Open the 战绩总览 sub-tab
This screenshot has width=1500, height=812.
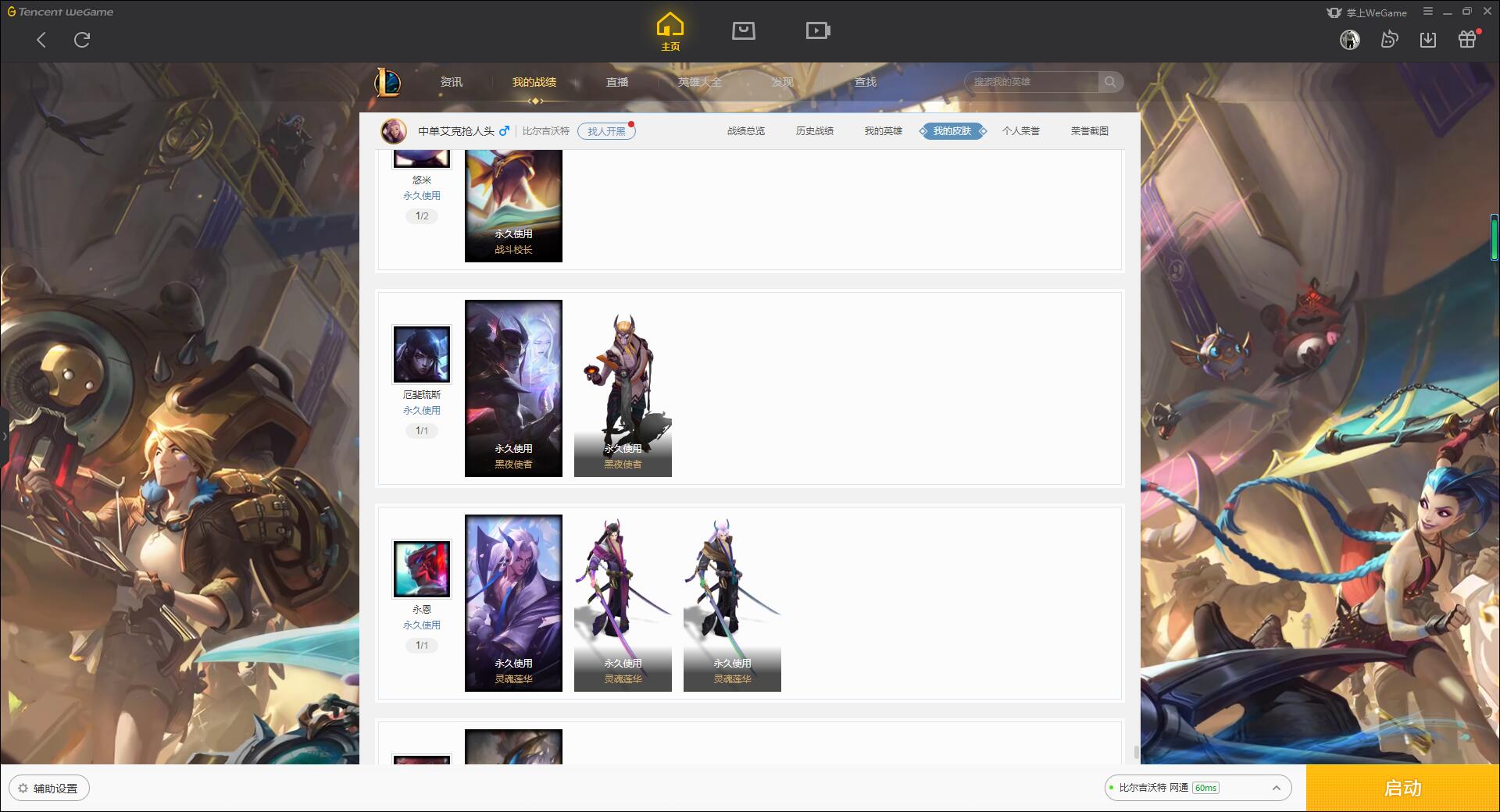pyautogui.click(x=746, y=131)
